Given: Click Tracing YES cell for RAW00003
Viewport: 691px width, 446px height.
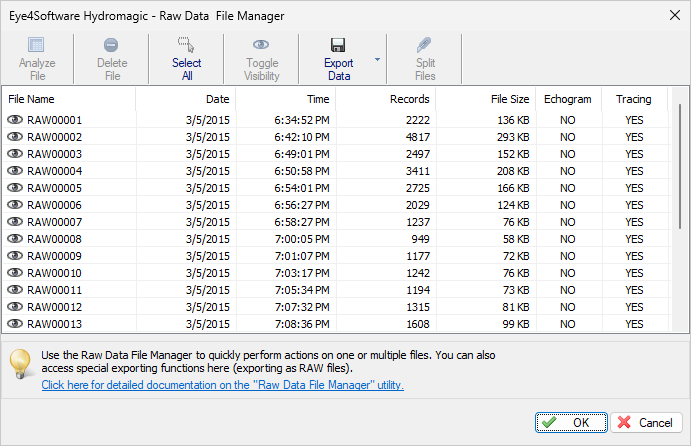Looking at the screenshot, I should tap(634, 154).
